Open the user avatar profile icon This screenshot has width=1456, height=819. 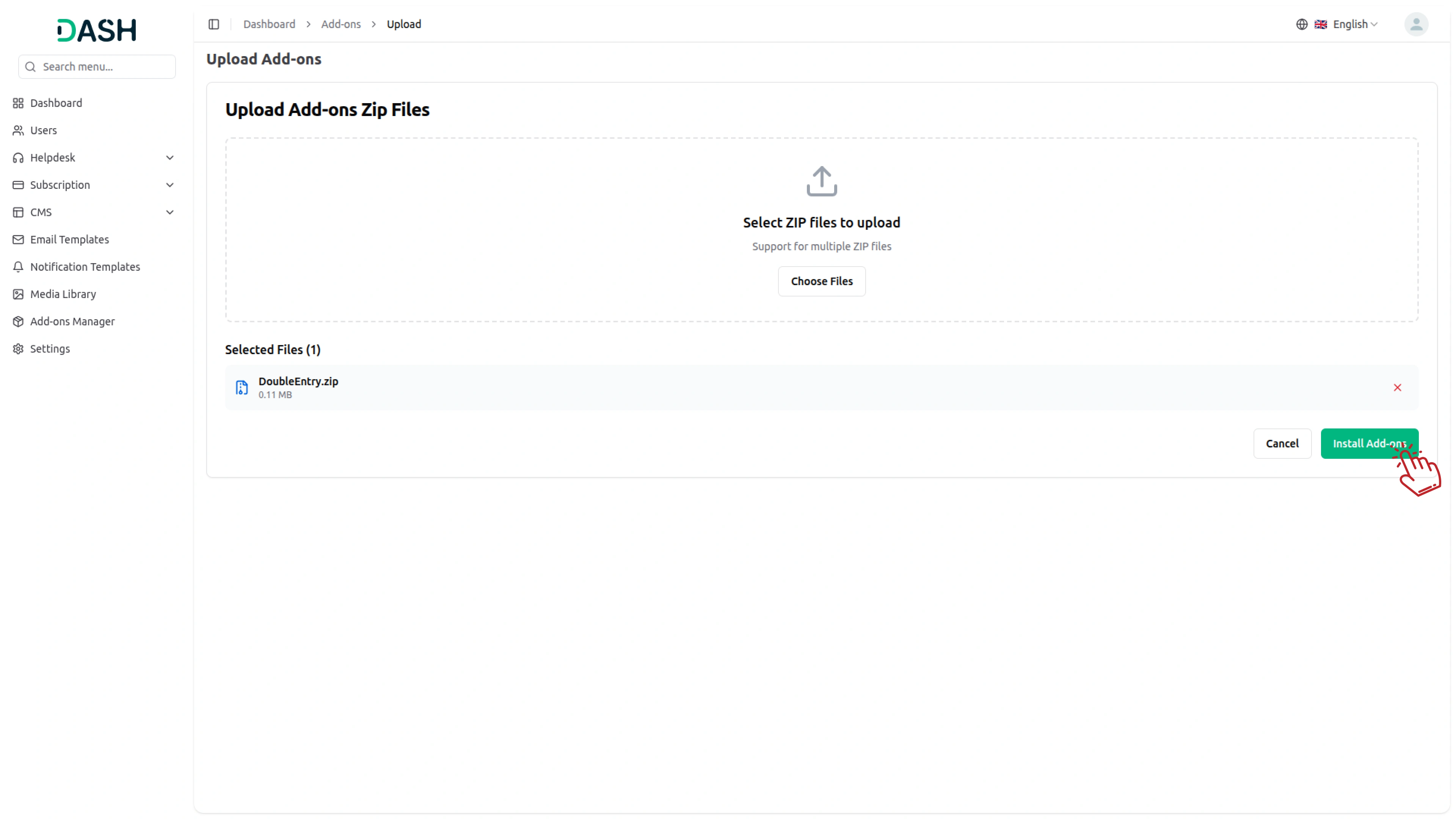click(x=1416, y=24)
